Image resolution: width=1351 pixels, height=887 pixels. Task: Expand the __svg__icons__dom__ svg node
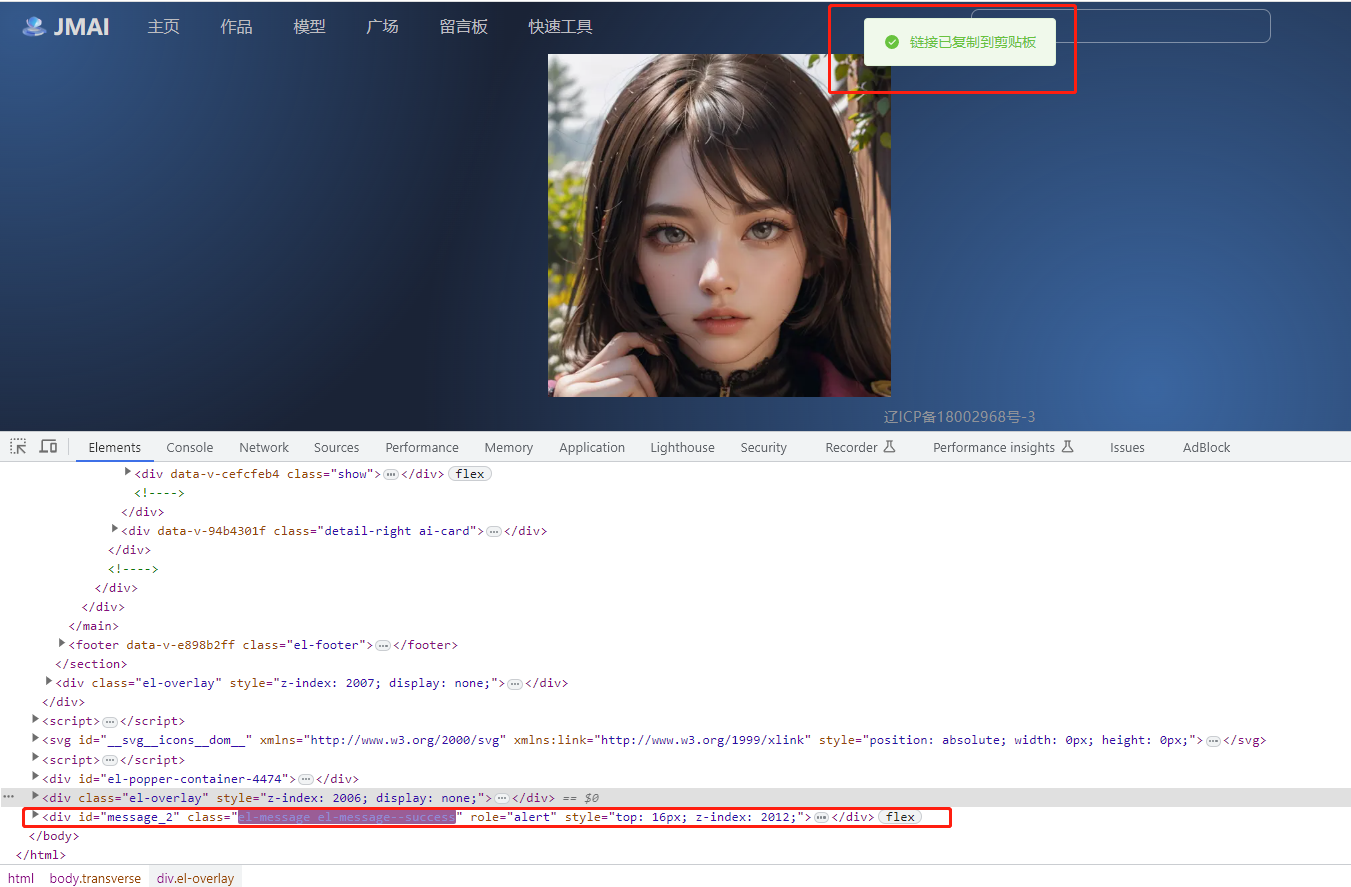[x=34, y=740]
